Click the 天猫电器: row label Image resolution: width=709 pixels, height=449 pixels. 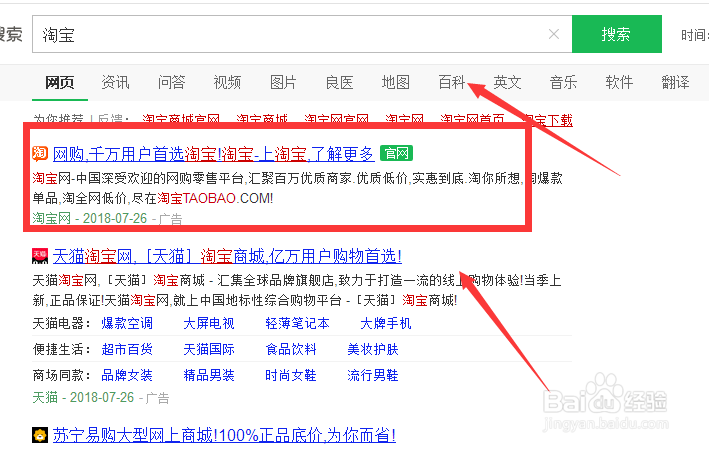point(62,323)
